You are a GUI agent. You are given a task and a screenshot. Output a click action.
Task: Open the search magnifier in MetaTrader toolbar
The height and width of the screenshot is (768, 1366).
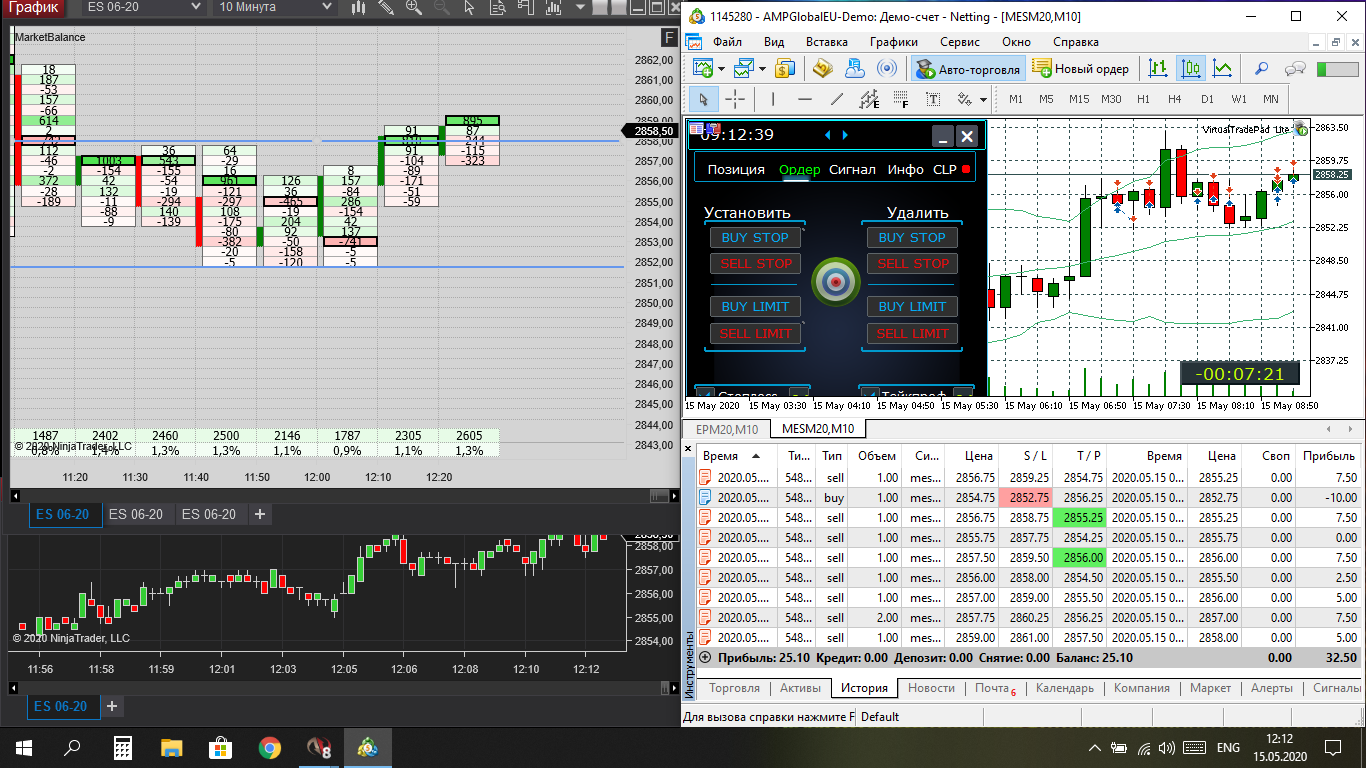[x=1262, y=69]
